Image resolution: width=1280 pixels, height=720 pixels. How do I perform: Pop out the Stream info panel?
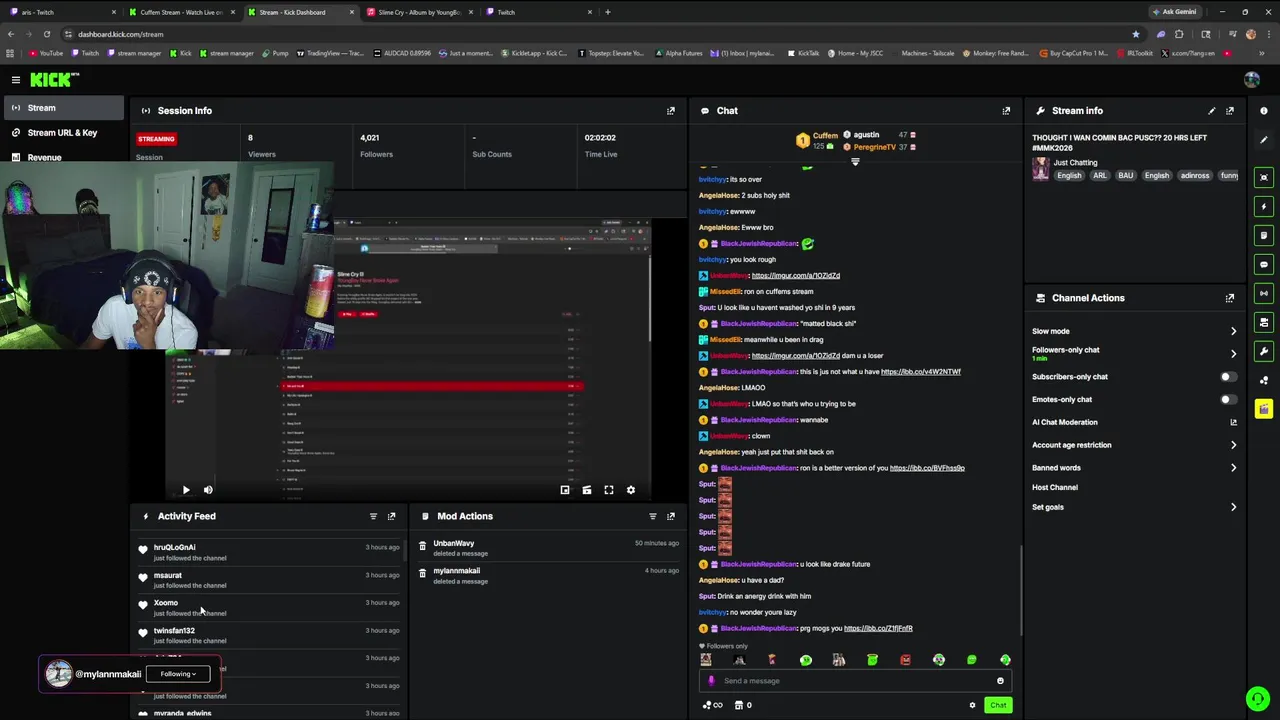tap(1230, 111)
